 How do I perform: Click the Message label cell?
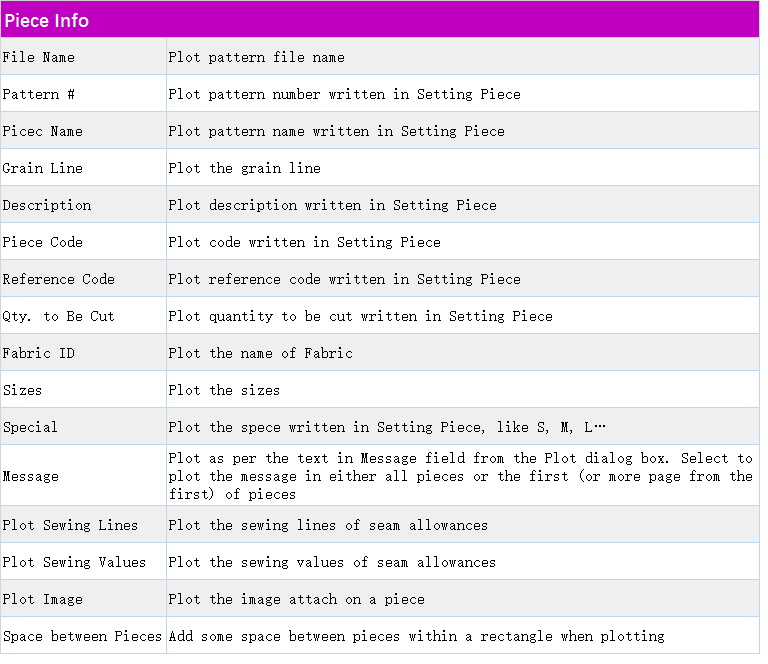(31, 476)
